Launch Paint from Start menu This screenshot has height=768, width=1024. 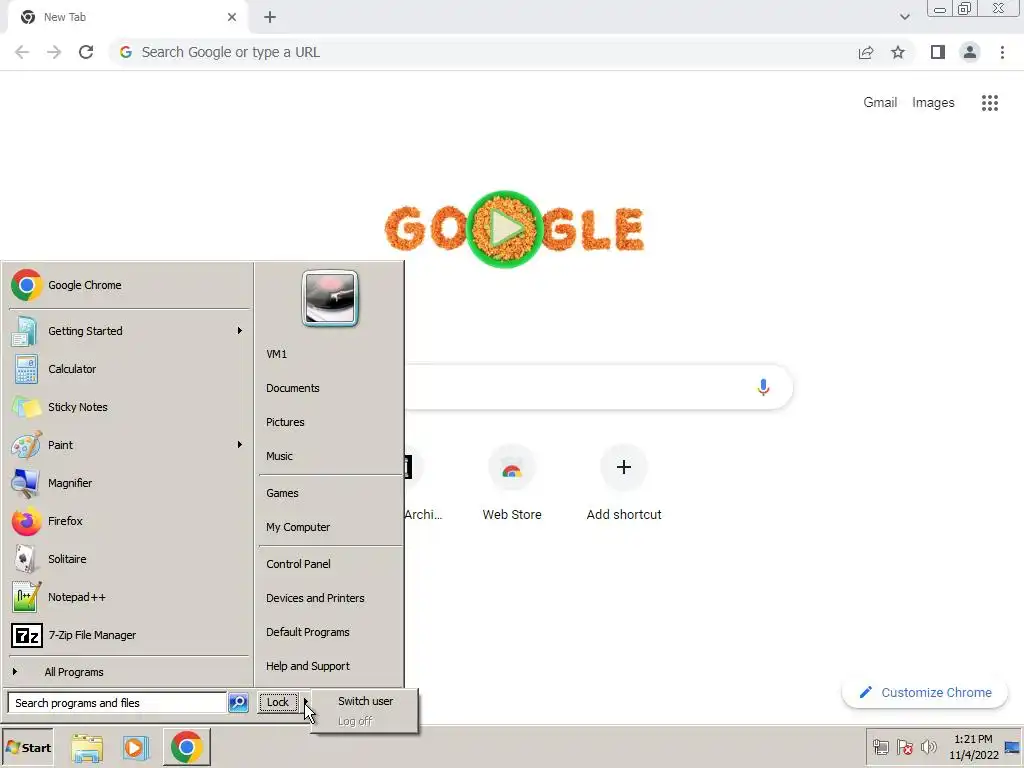coord(129,445)
